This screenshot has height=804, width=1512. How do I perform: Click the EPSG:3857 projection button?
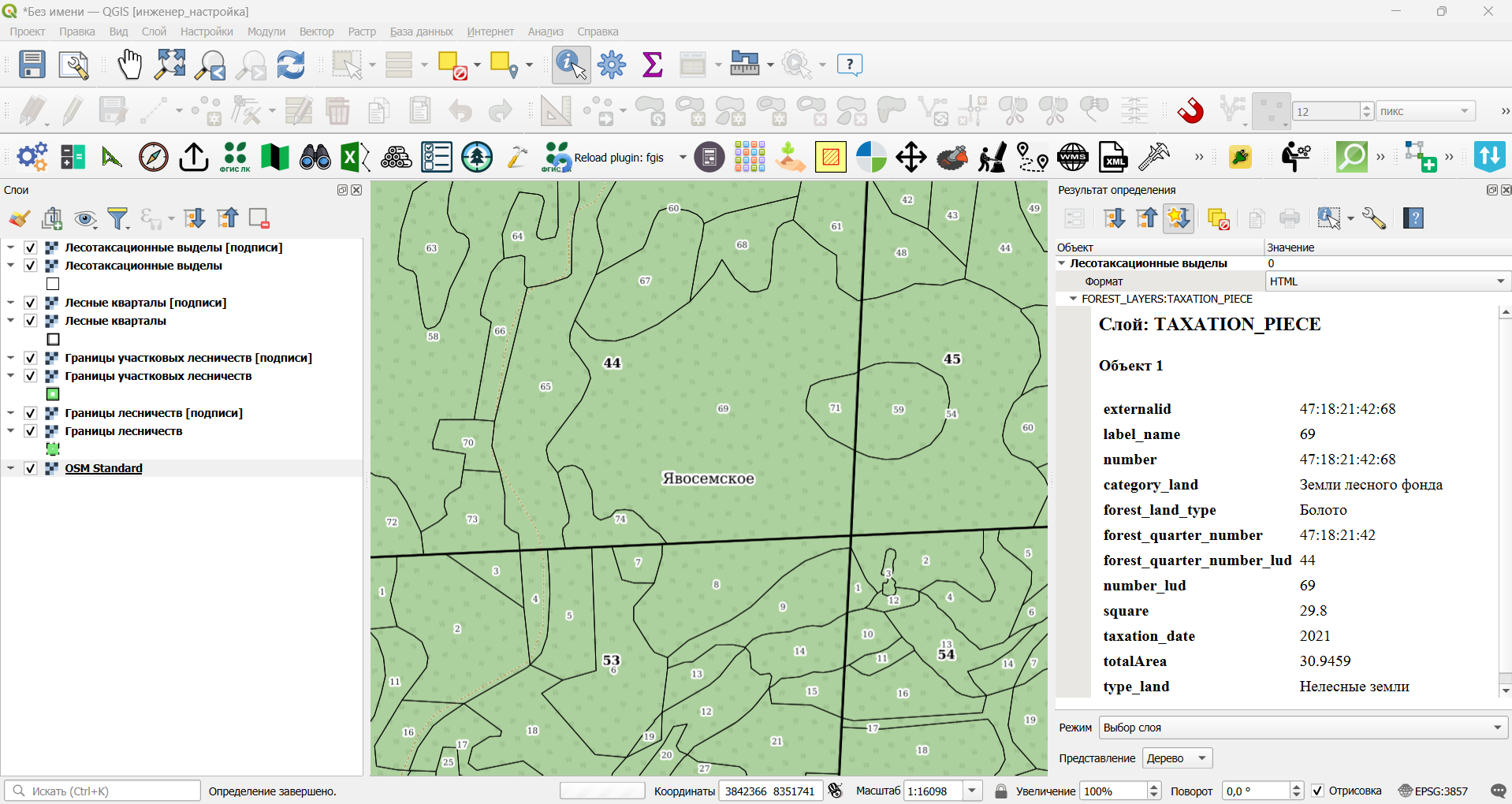(1433, 791)
